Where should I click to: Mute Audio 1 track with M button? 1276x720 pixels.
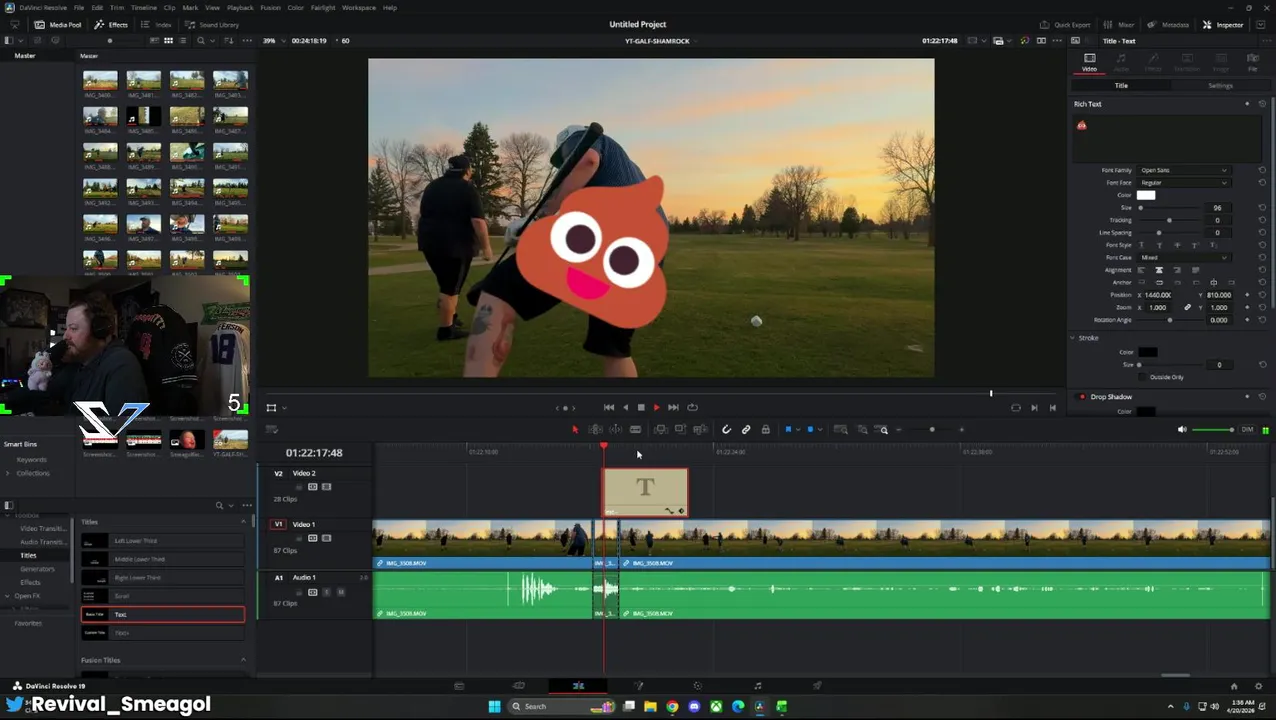(x=340, y=592)
